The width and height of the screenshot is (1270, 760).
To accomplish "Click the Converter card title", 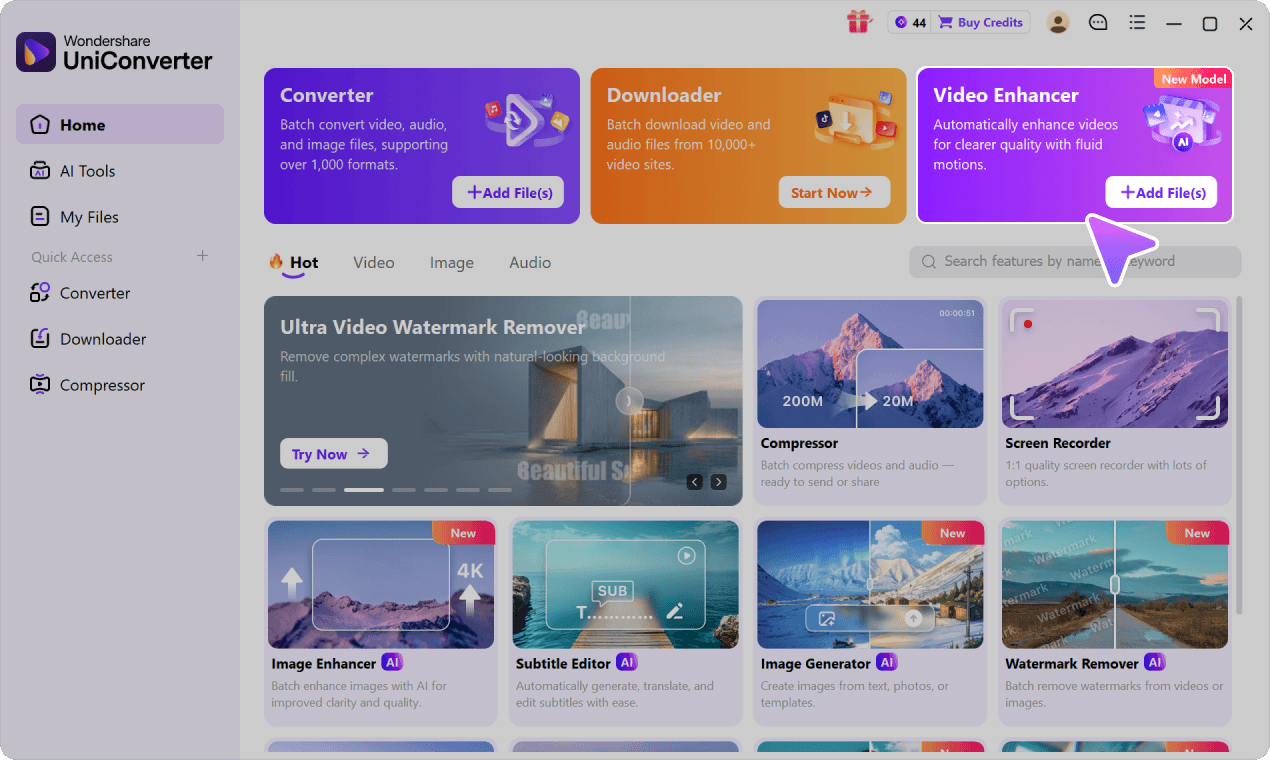I will pos(327,96).
